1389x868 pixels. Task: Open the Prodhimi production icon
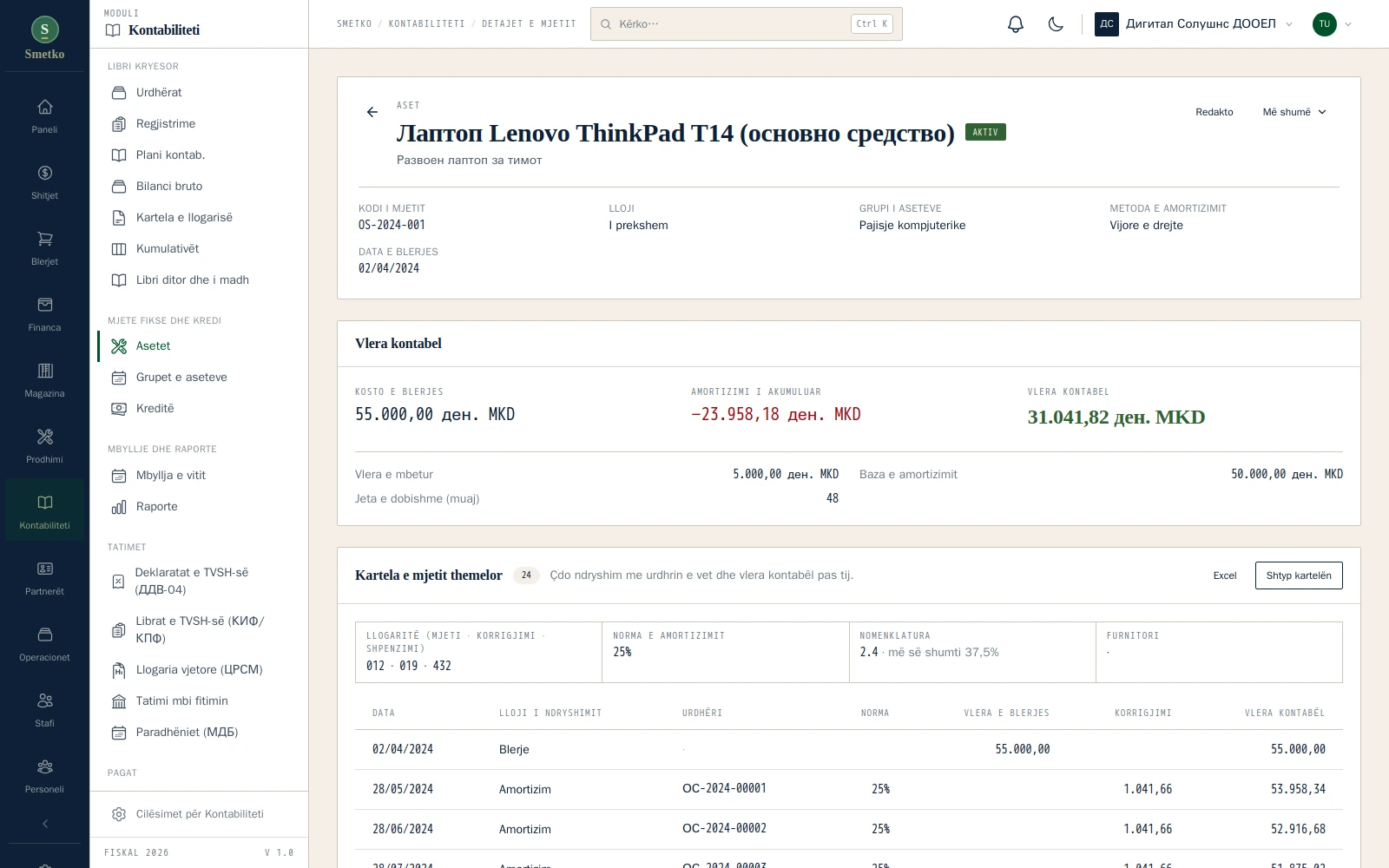pos(44,445)
